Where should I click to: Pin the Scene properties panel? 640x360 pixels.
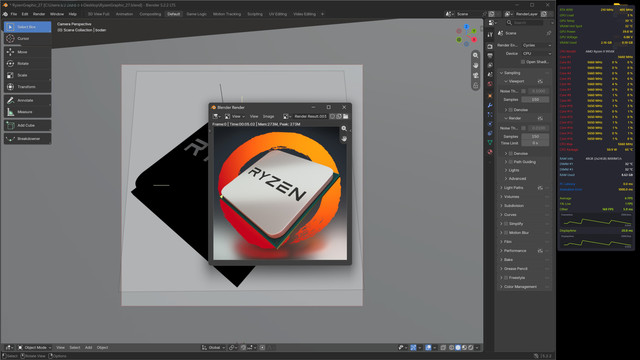(x=549, y=33)
